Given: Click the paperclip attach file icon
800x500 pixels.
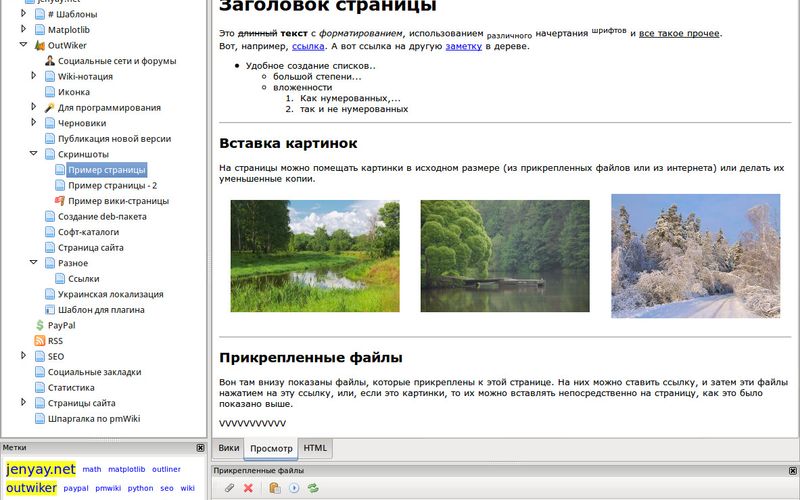Looking at the screenshot, I should pos(229,488).
